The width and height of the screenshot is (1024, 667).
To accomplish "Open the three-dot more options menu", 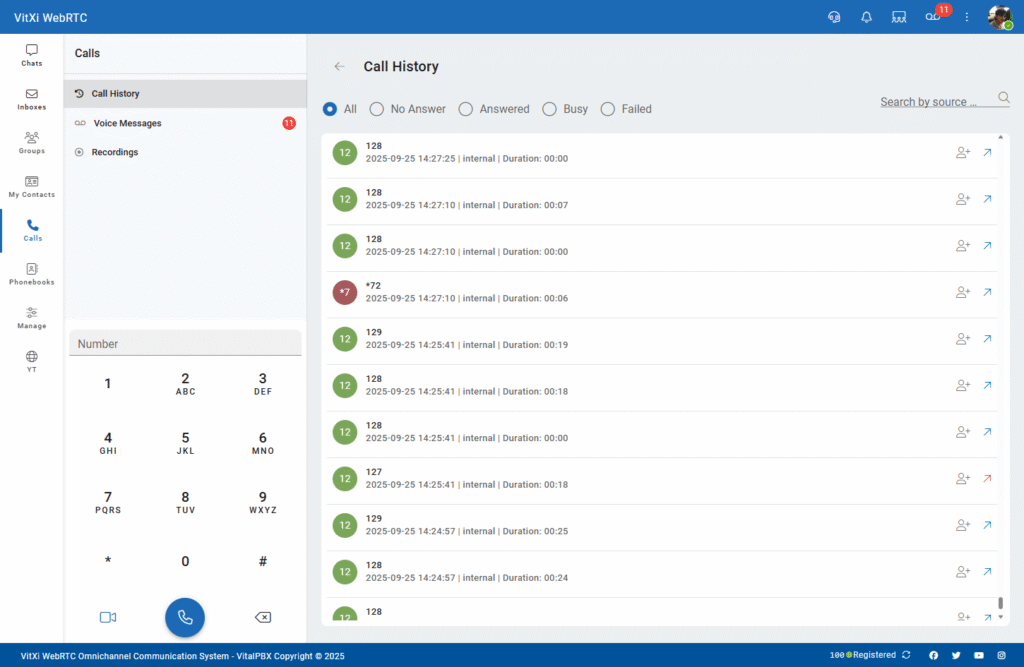I will point(967,17).
